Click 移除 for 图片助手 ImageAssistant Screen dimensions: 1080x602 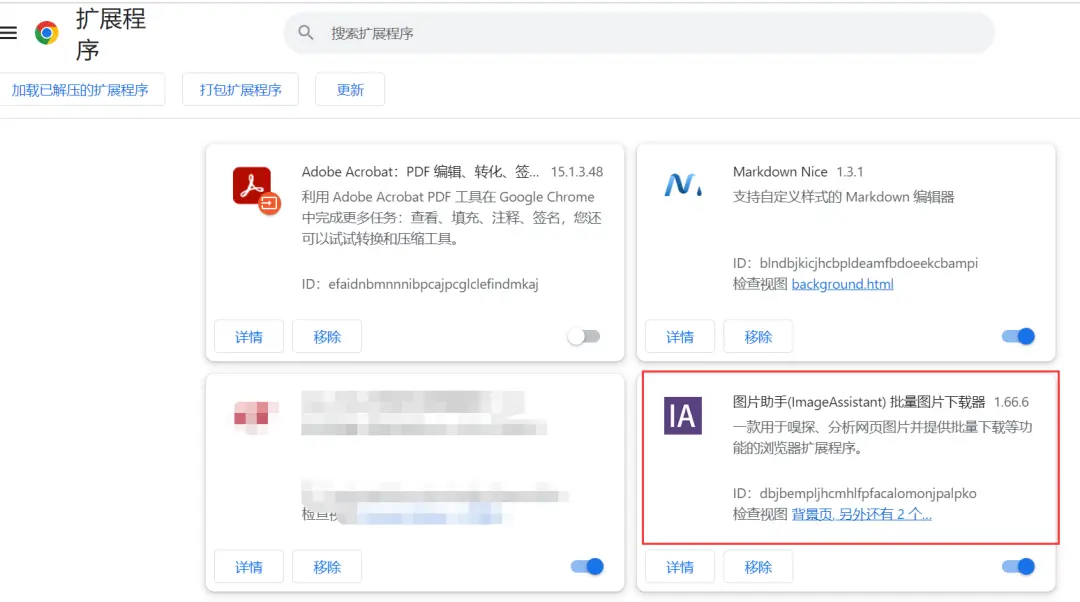tap(758, 567)
